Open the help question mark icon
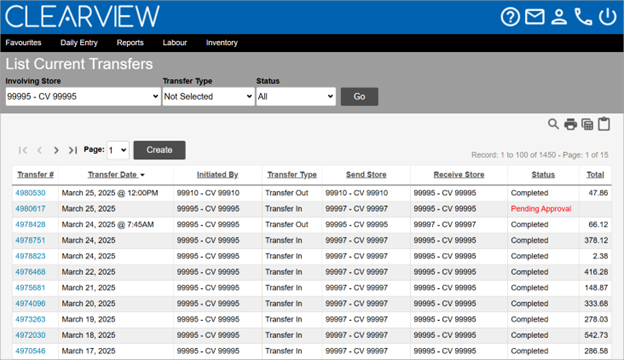624x360 pixels. point(510,17)
